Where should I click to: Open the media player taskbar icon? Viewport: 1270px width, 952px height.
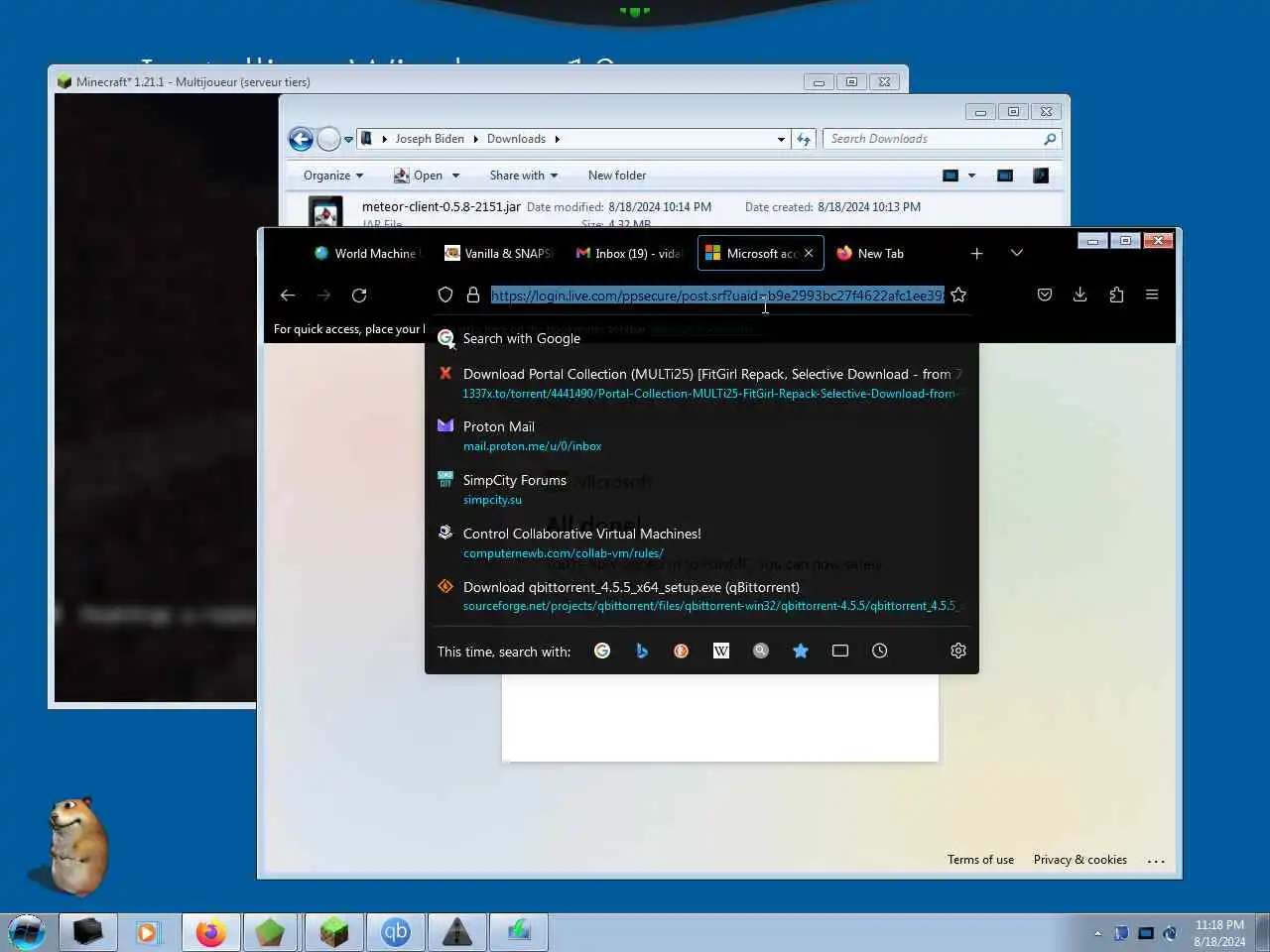coord(148,932)
